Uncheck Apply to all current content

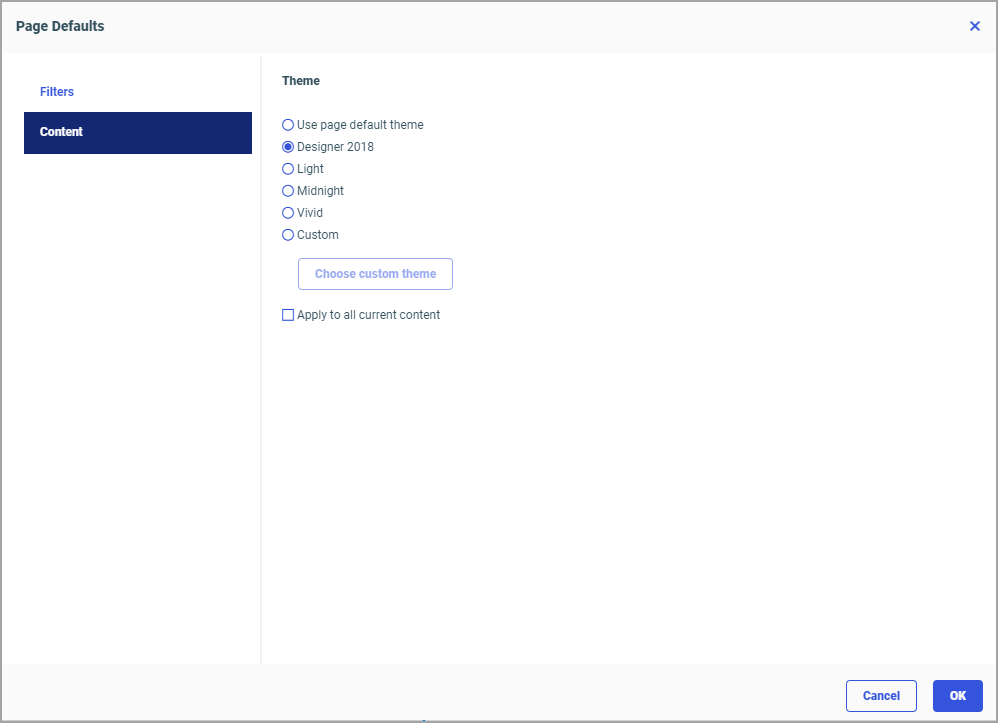(288, 314)
